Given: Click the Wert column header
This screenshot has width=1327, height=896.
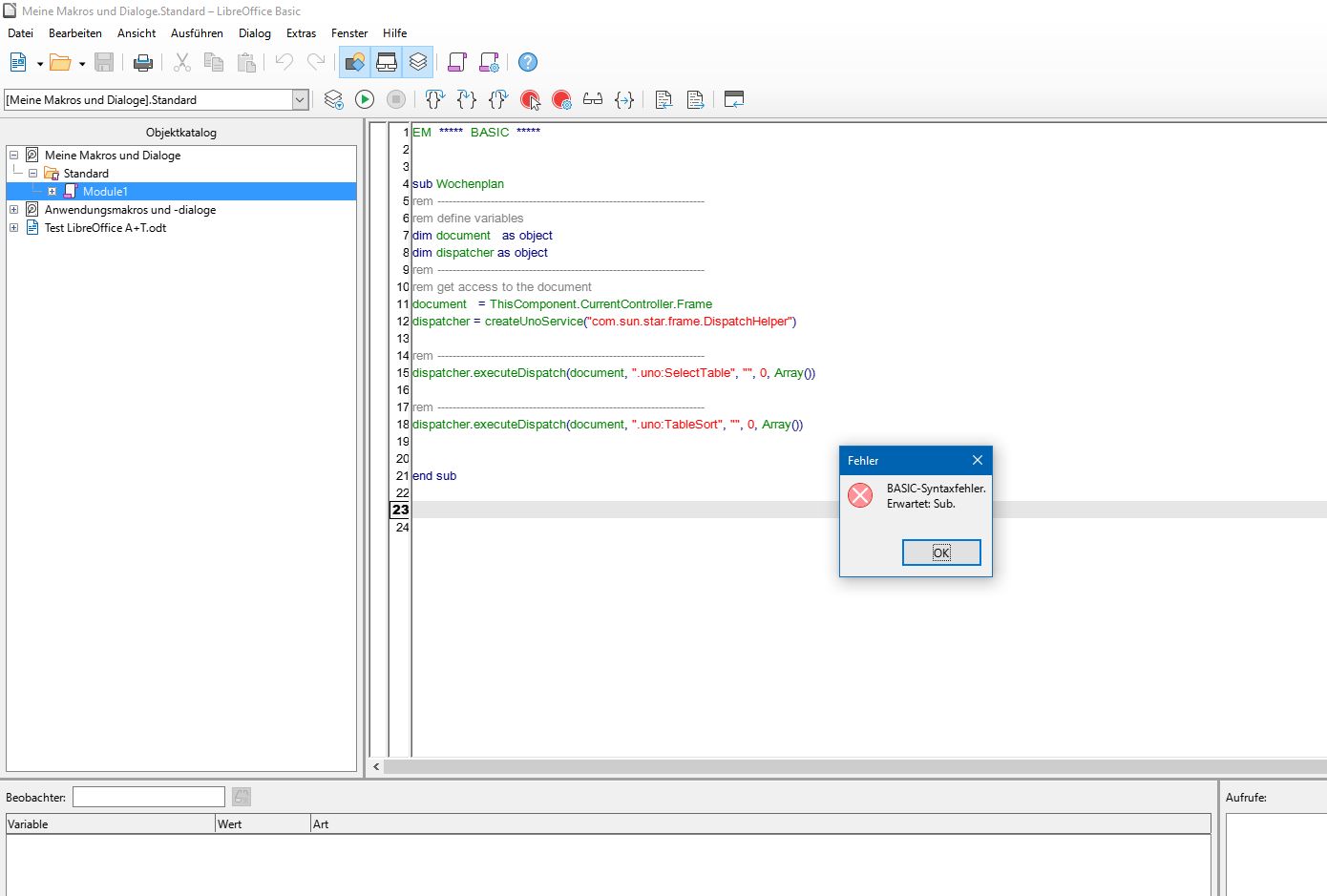Looking at the screenshot, I should (263, 823).
